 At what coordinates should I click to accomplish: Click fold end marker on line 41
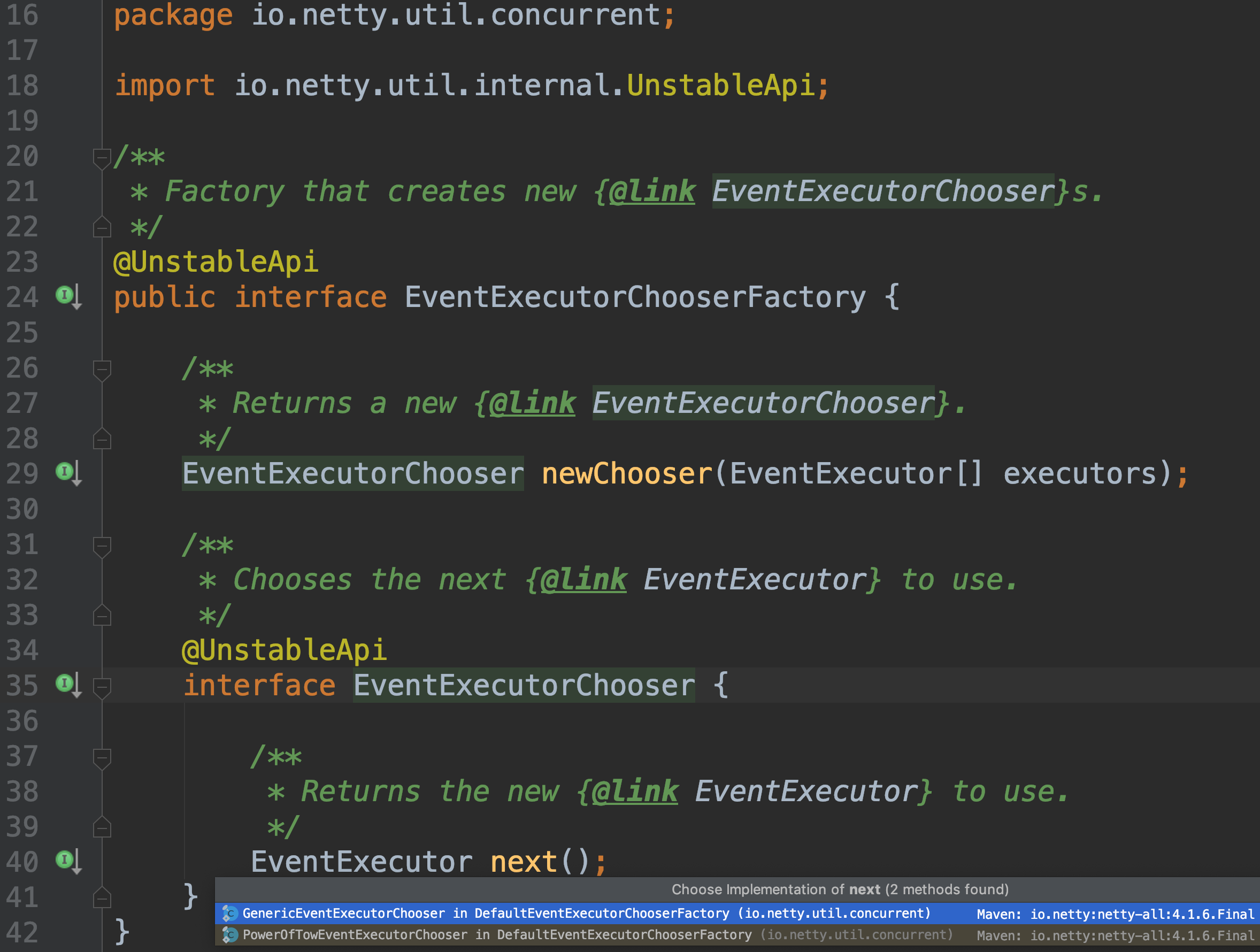click(x=102, y=897)
